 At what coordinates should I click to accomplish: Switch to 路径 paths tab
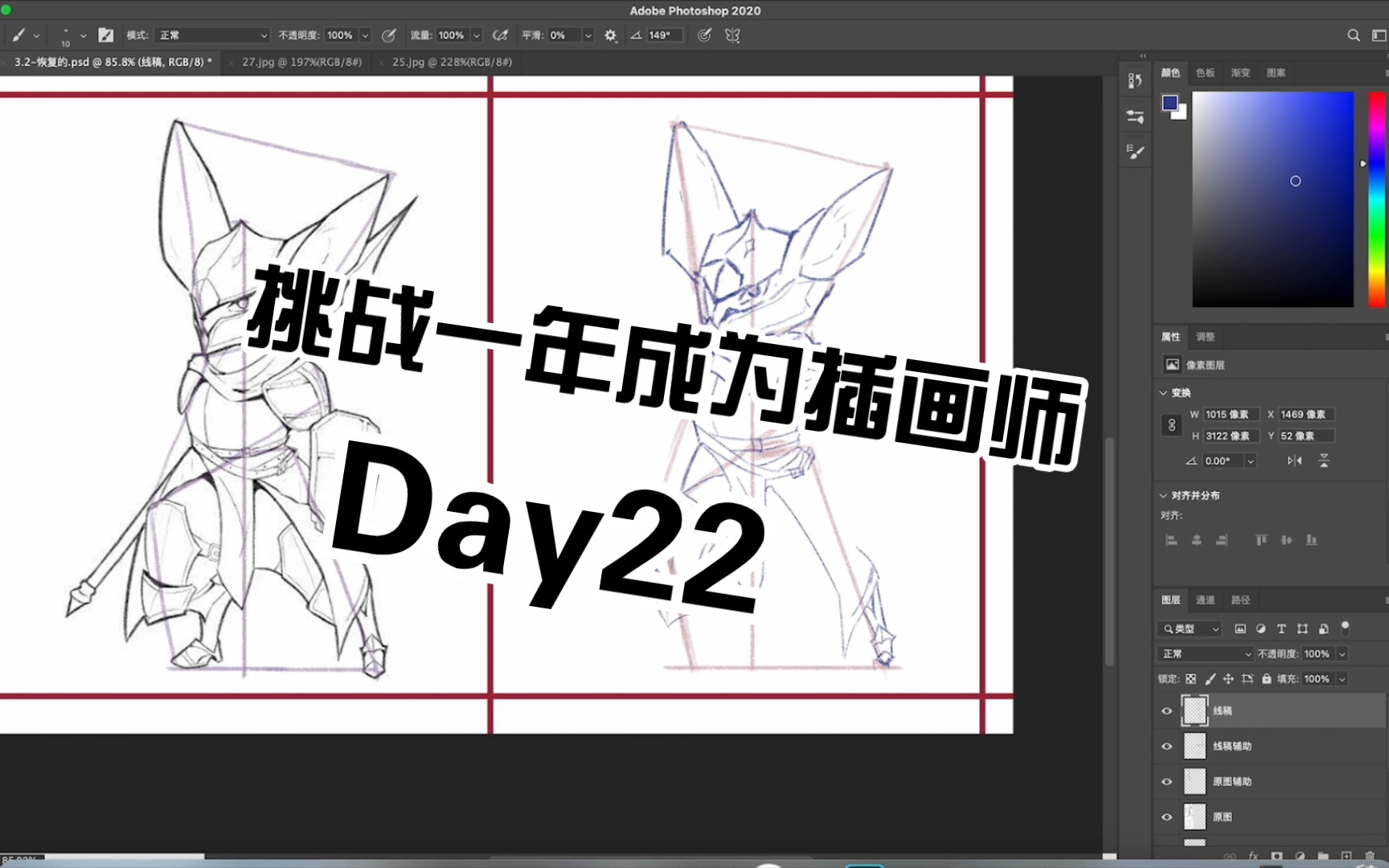(x=1240, y=600)
